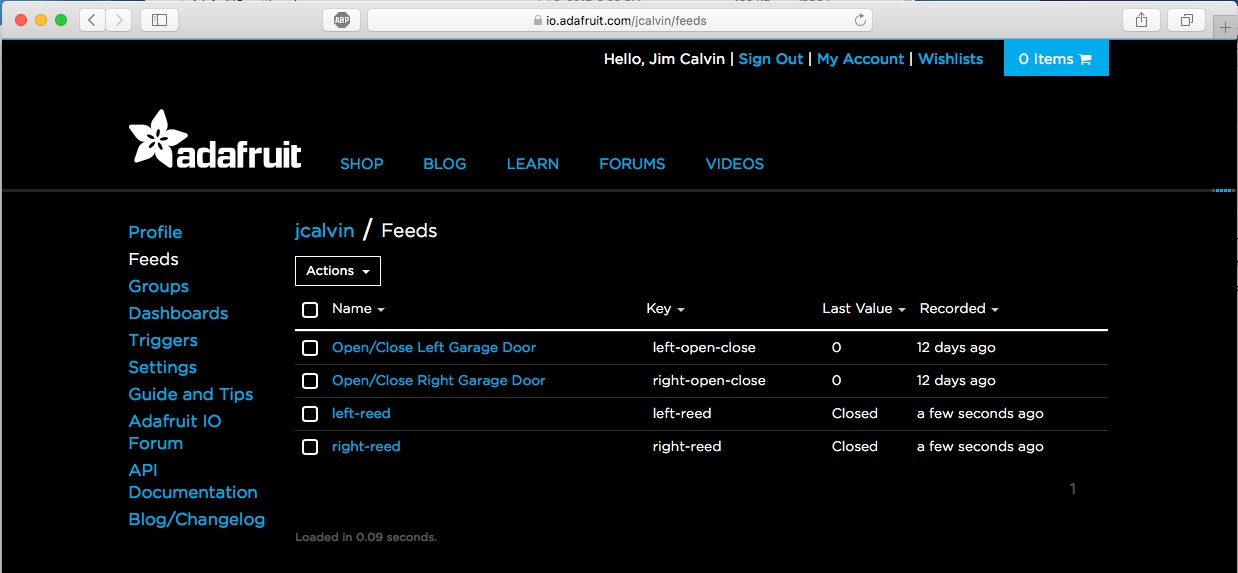Open Settings in the sidebar
Viewport: 1238px width, 573px height.
pyautogui.click(x=163, y=367)
